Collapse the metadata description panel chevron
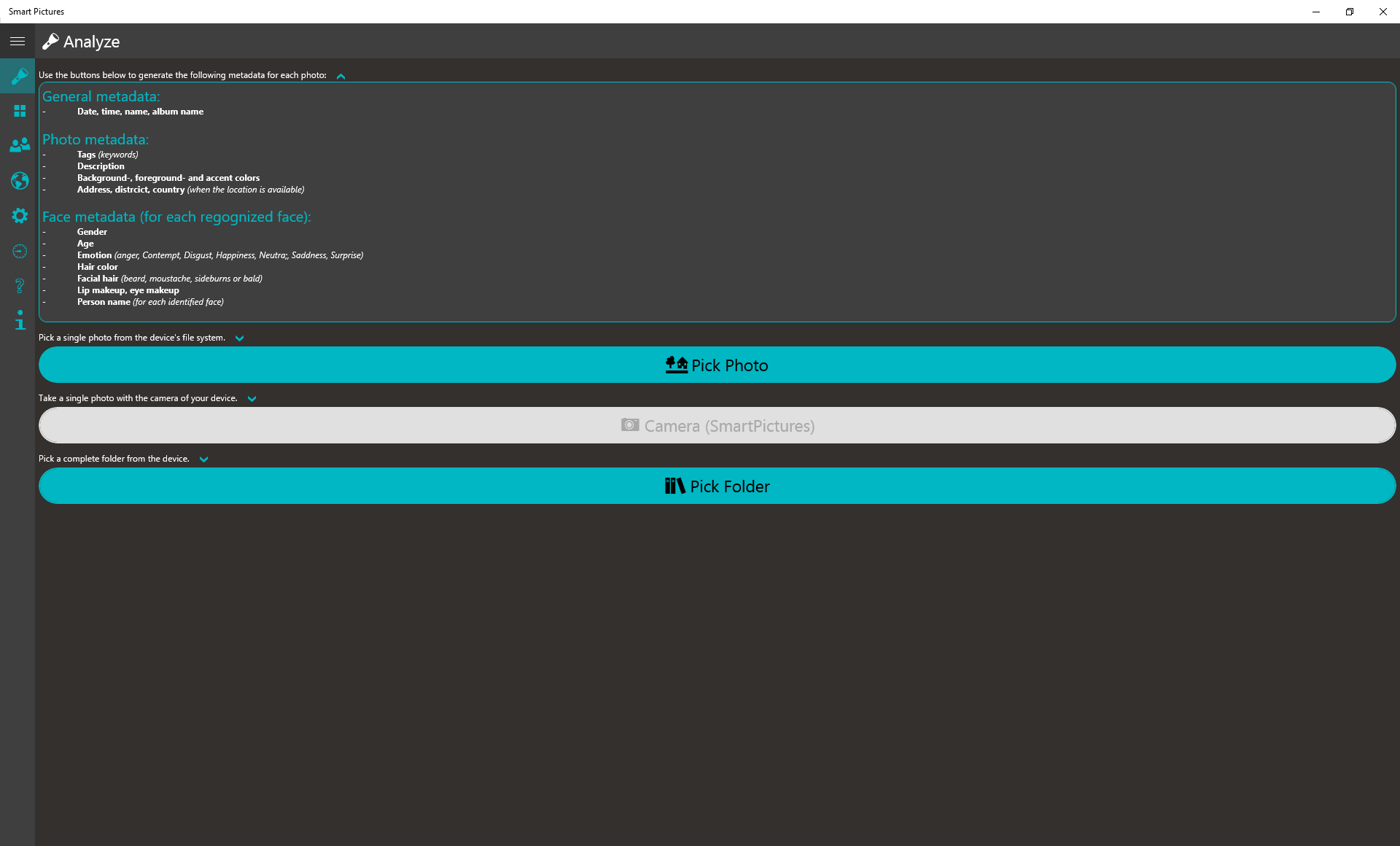The width and height of the screenshot is (1400, 846). click(x=341, y=76)
